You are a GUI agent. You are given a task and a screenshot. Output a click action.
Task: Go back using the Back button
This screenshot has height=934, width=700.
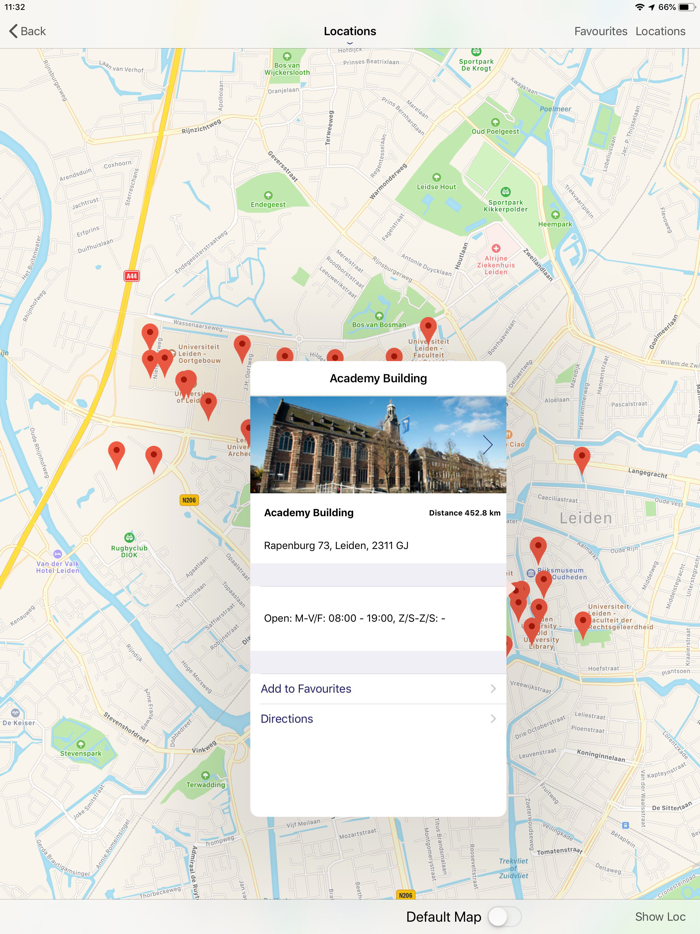(x=27, y=31)
